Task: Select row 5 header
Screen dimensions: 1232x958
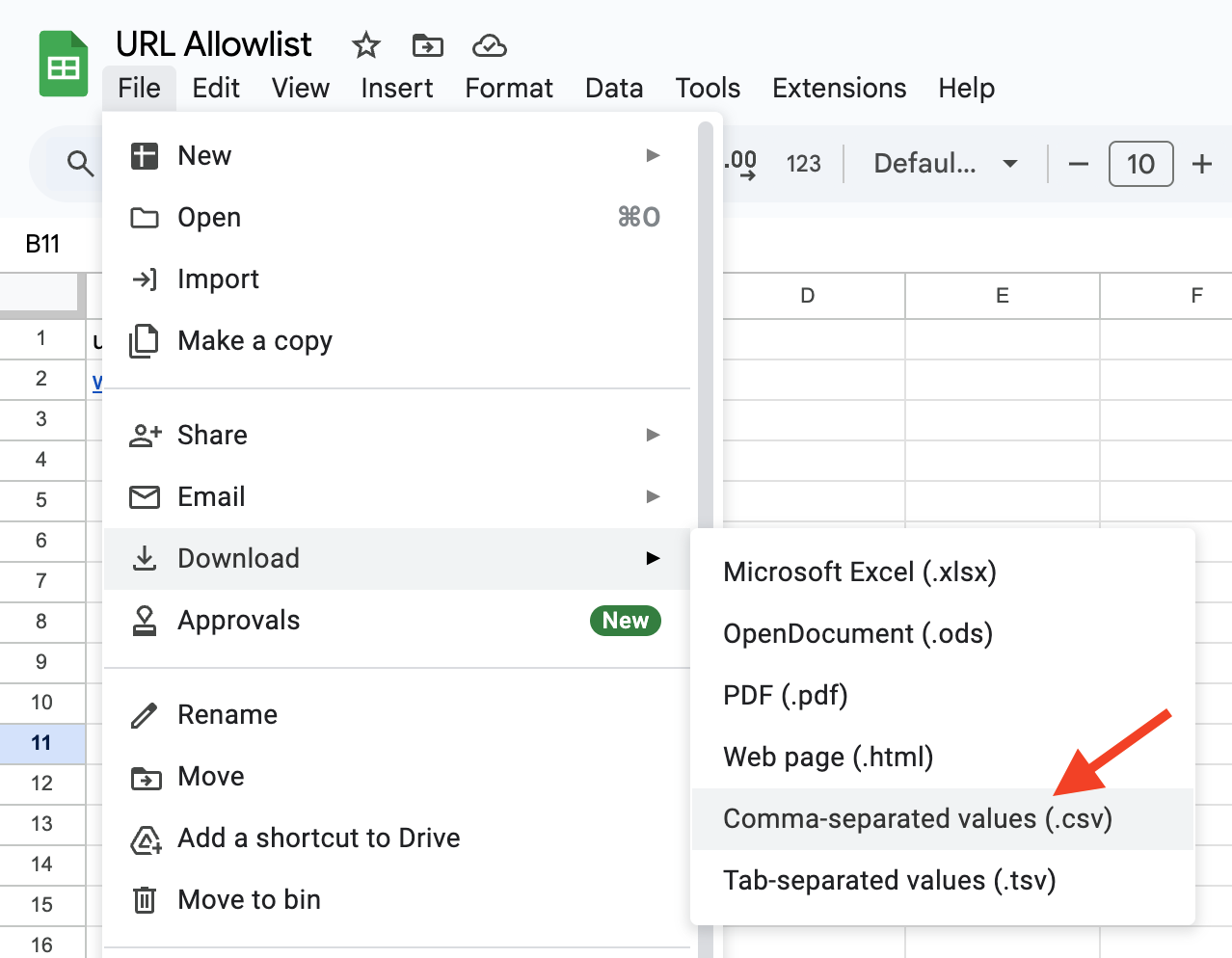Action: click(42, 500)
